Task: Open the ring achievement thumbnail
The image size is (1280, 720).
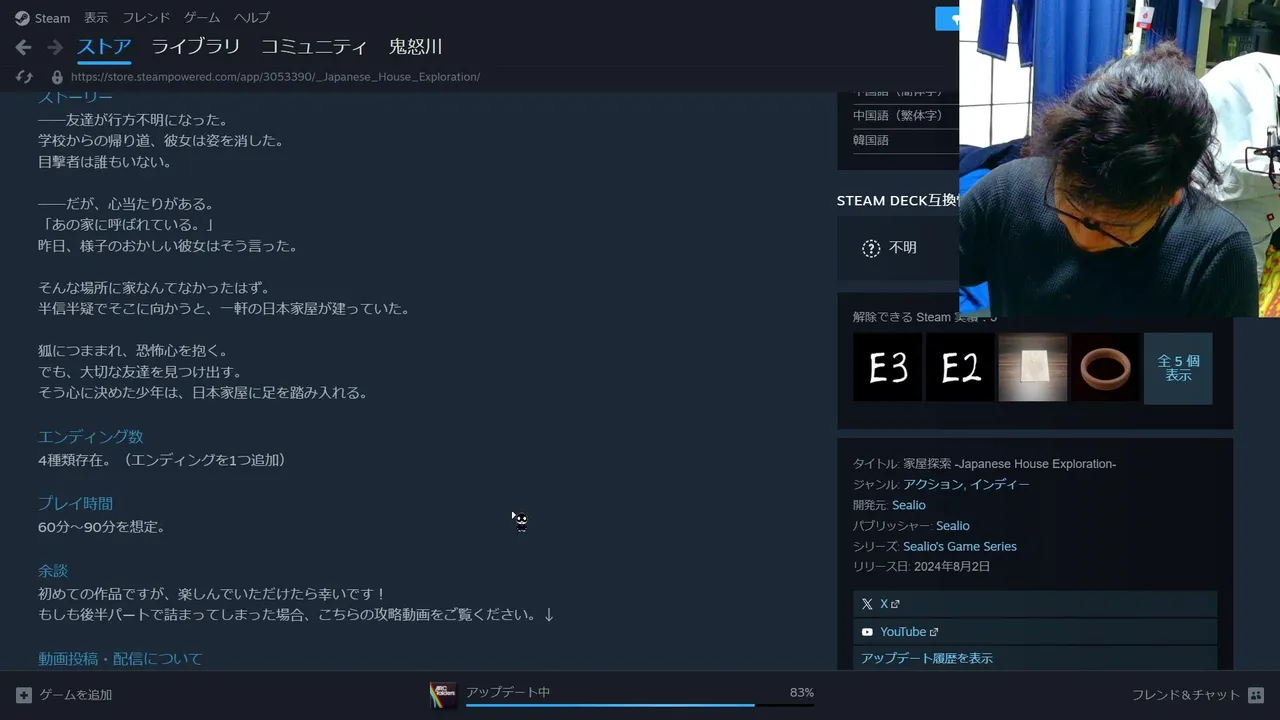Action: pos(1106,368)
